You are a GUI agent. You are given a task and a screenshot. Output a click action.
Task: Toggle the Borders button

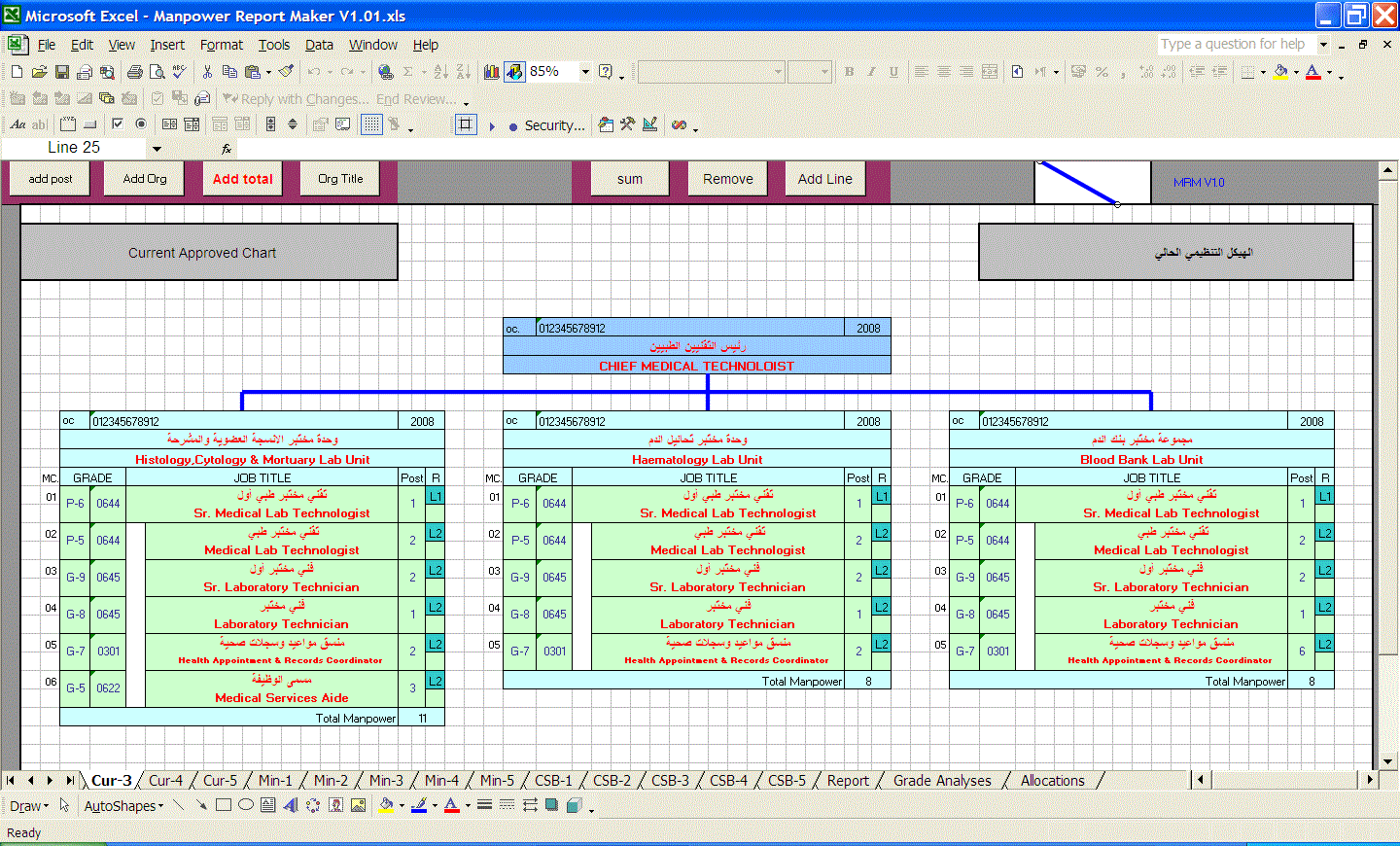1247,72
